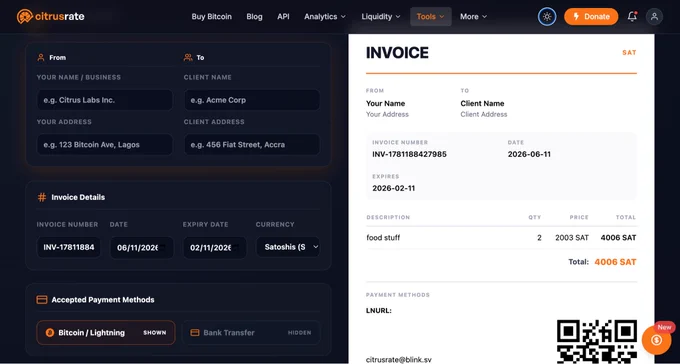
Task: Click the 2003 SAT price value
Action: click(x=572, y=237)
